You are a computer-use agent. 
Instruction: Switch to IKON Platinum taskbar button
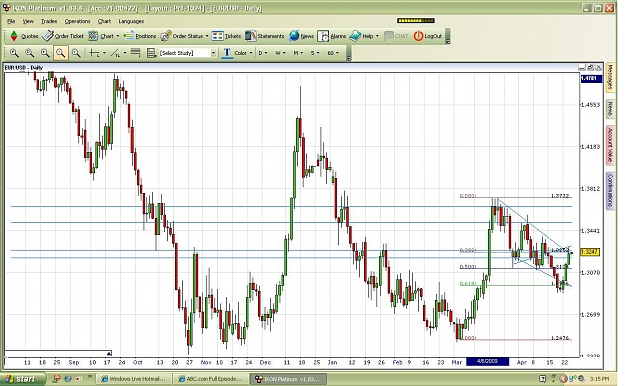(x=289, y=379)
